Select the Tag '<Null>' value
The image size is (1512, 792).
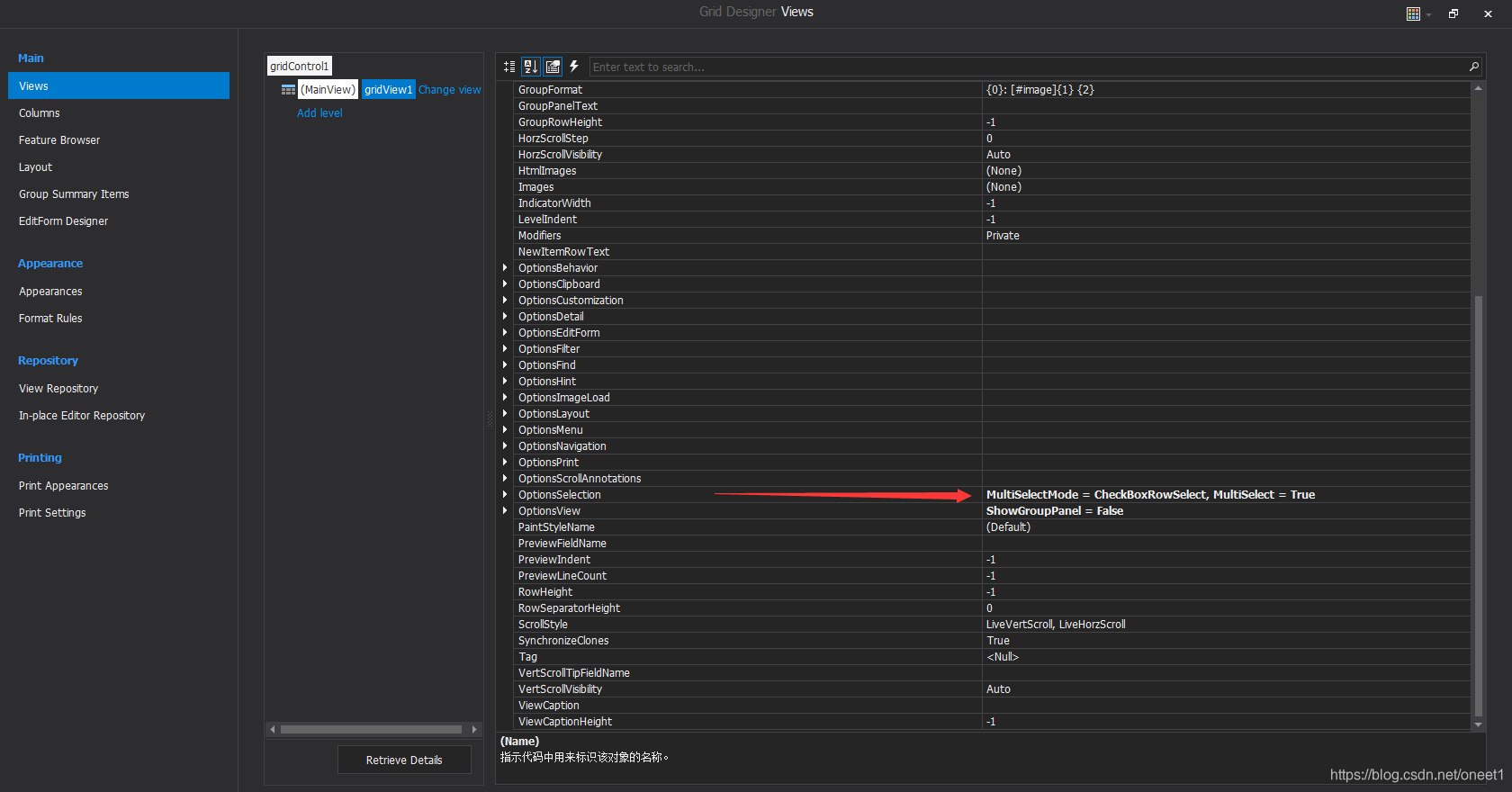(x=1226, y=657)
